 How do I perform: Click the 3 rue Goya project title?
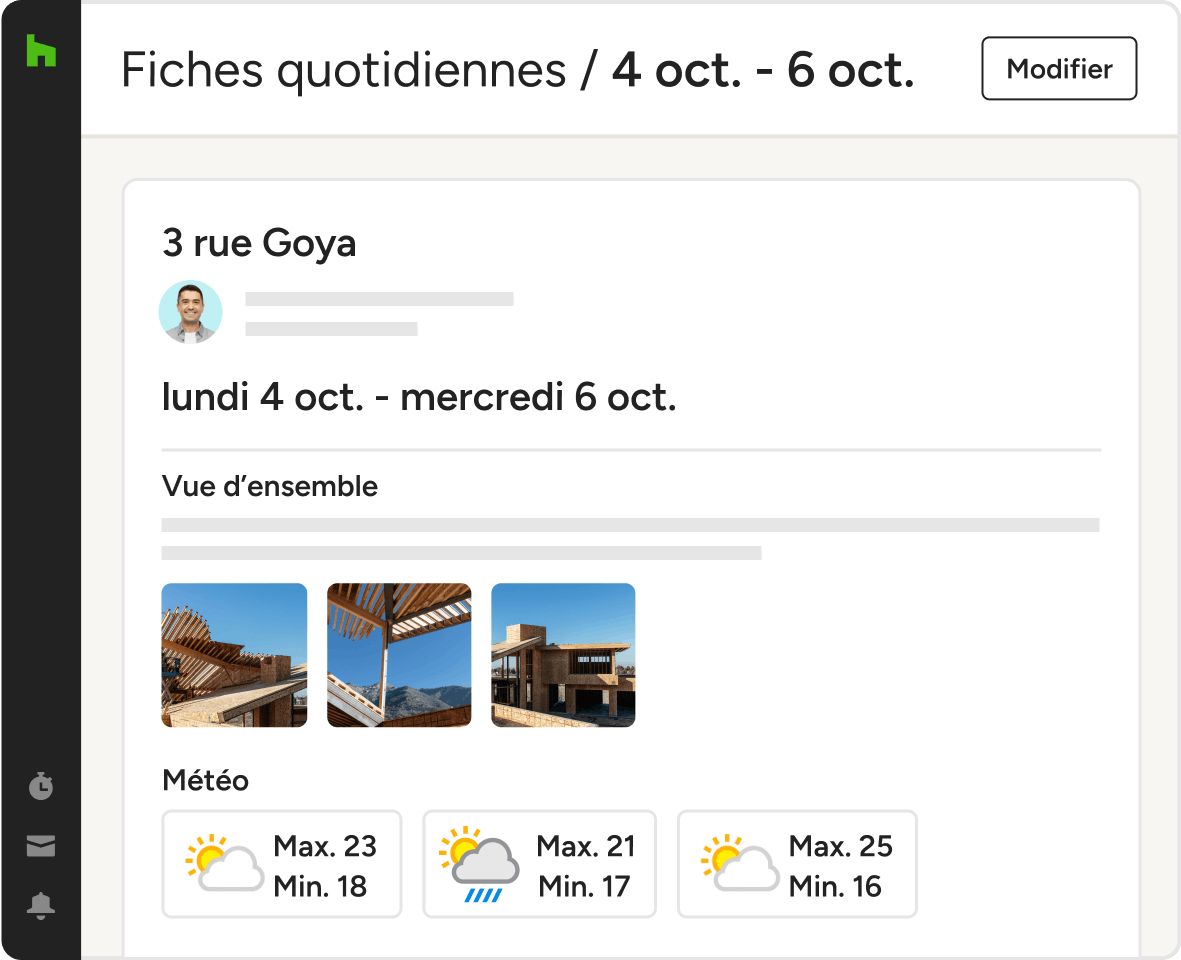coord(259,243)
